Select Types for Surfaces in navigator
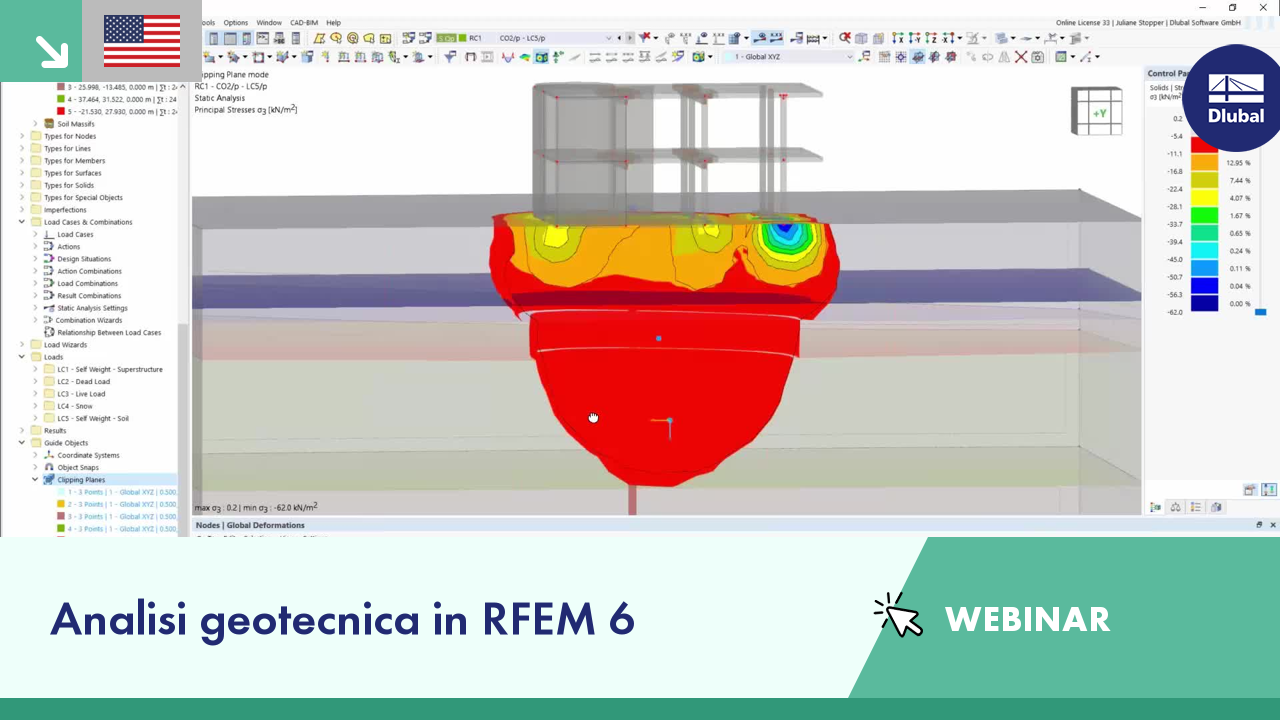Viewport: 1280px width, 720px height. [72, 173]
